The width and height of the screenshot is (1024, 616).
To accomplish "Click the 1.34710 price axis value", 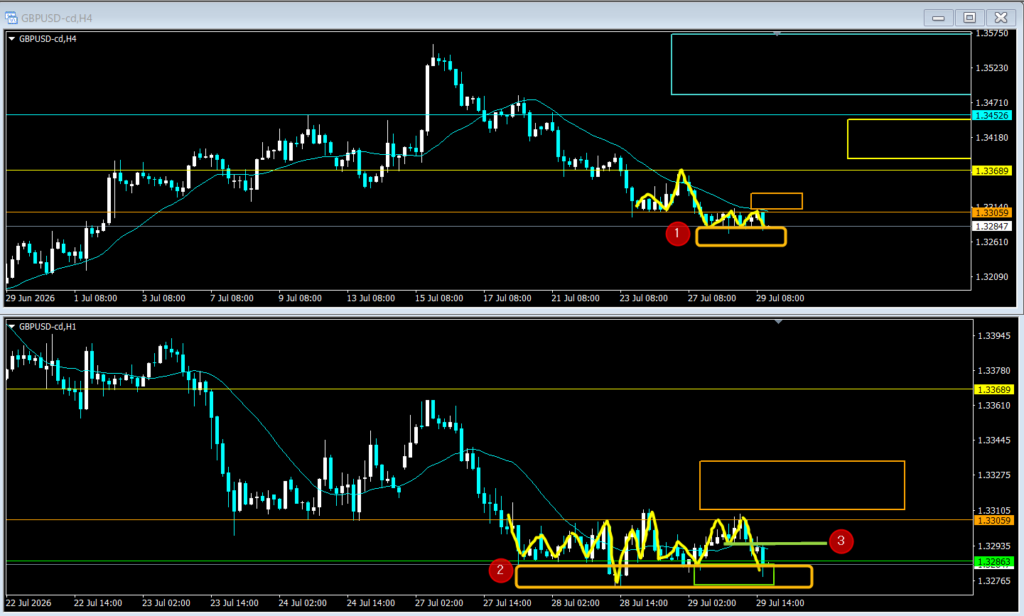I will (x=992, y=103).
